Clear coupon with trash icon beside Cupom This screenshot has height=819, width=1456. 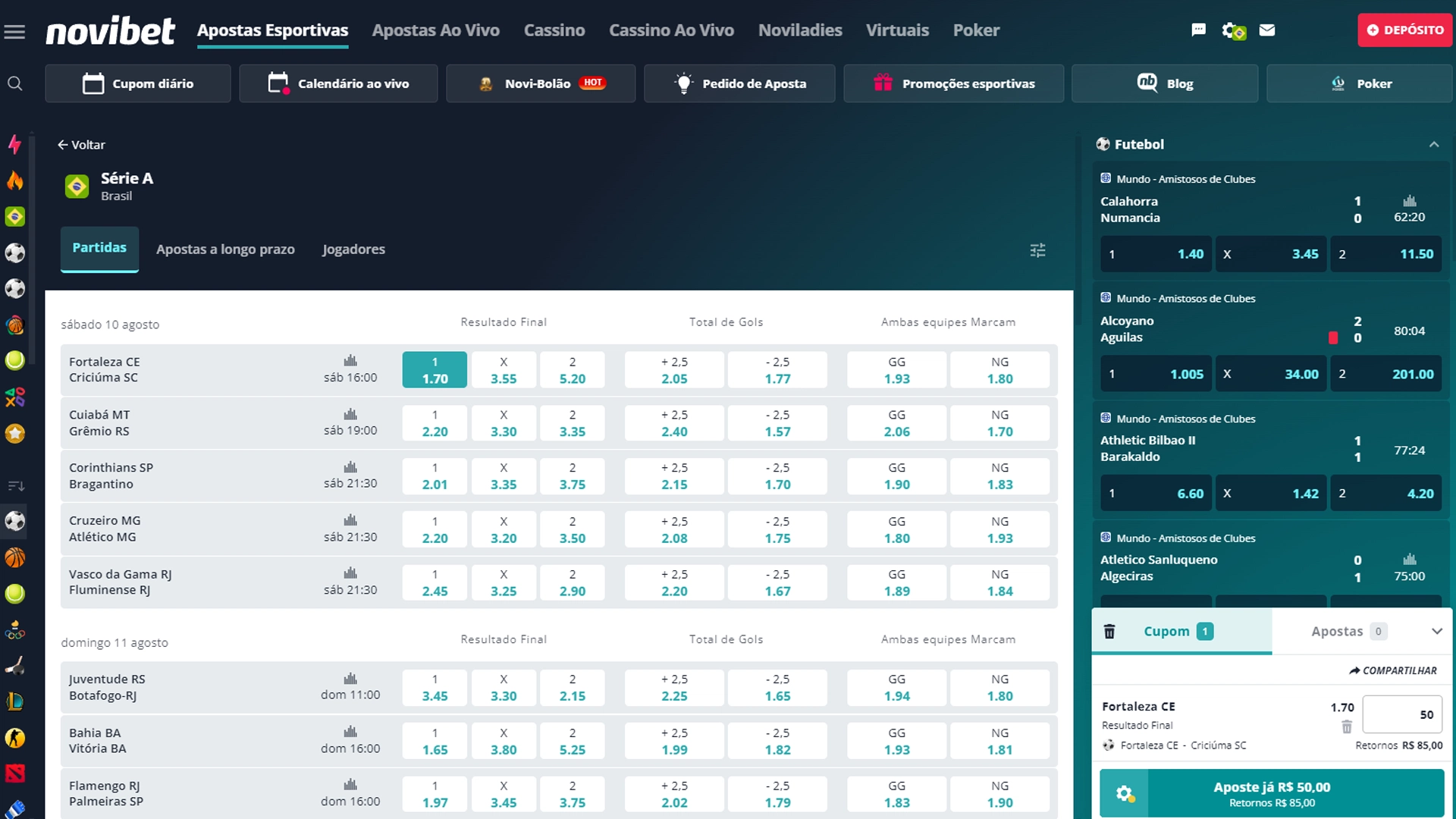click(x=1109, y=631)
